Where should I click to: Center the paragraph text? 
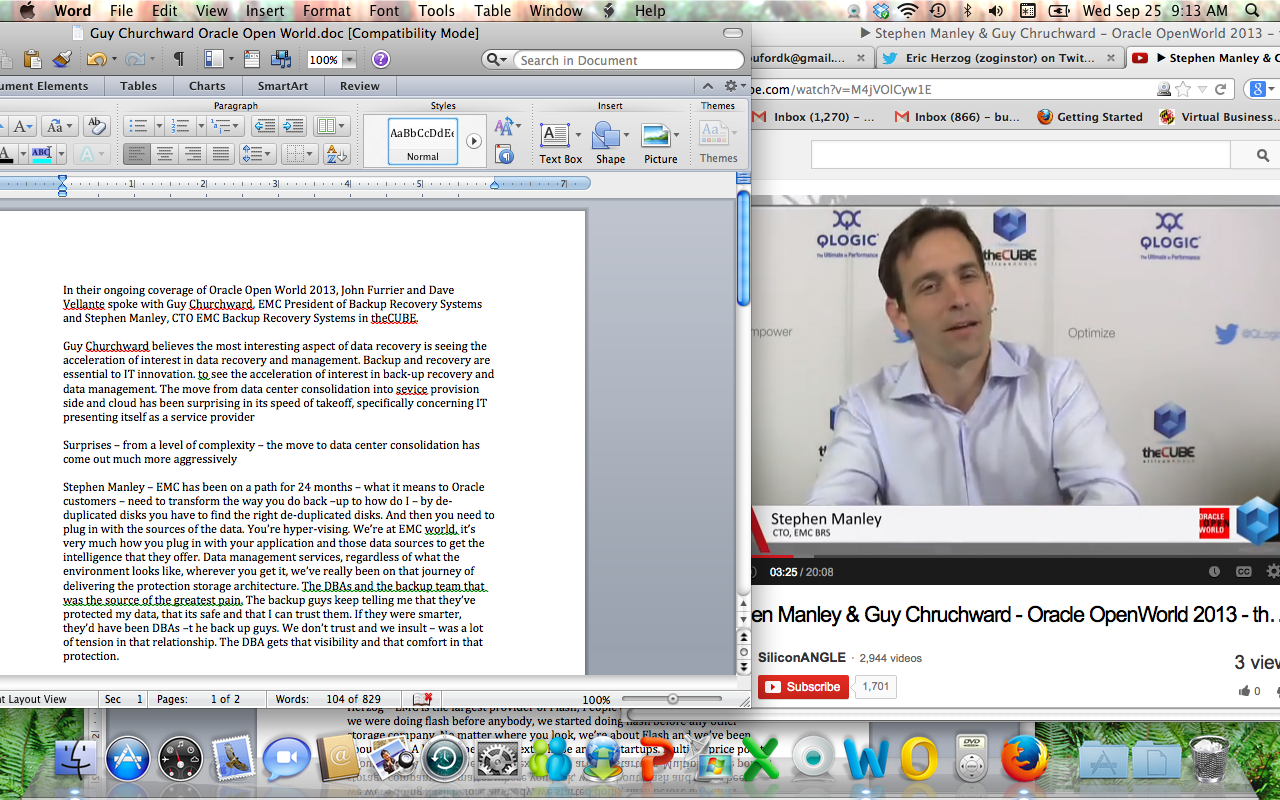(x=165, y=154)
